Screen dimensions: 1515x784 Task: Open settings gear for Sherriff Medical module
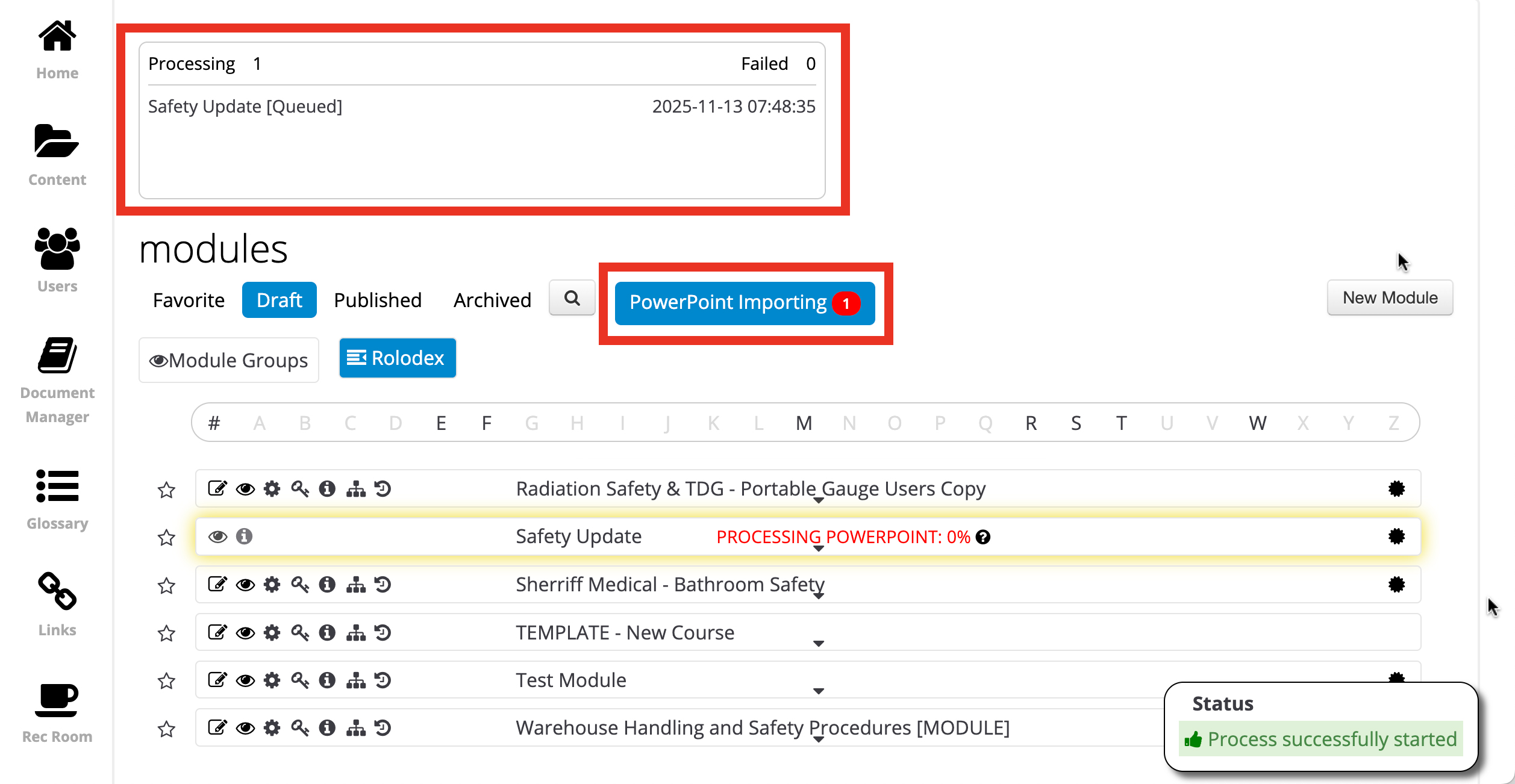point(272,585)
